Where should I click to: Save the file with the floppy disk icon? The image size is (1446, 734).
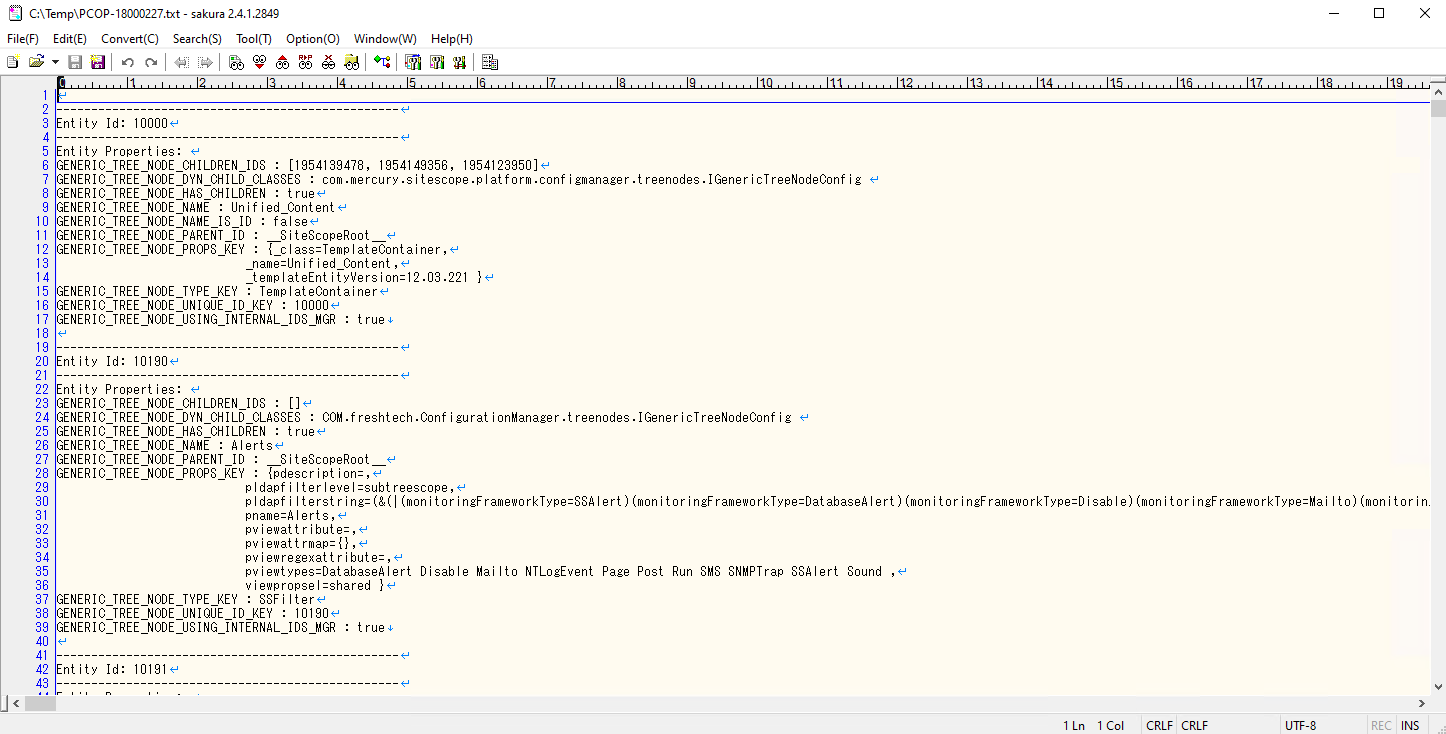click(75, 62)
